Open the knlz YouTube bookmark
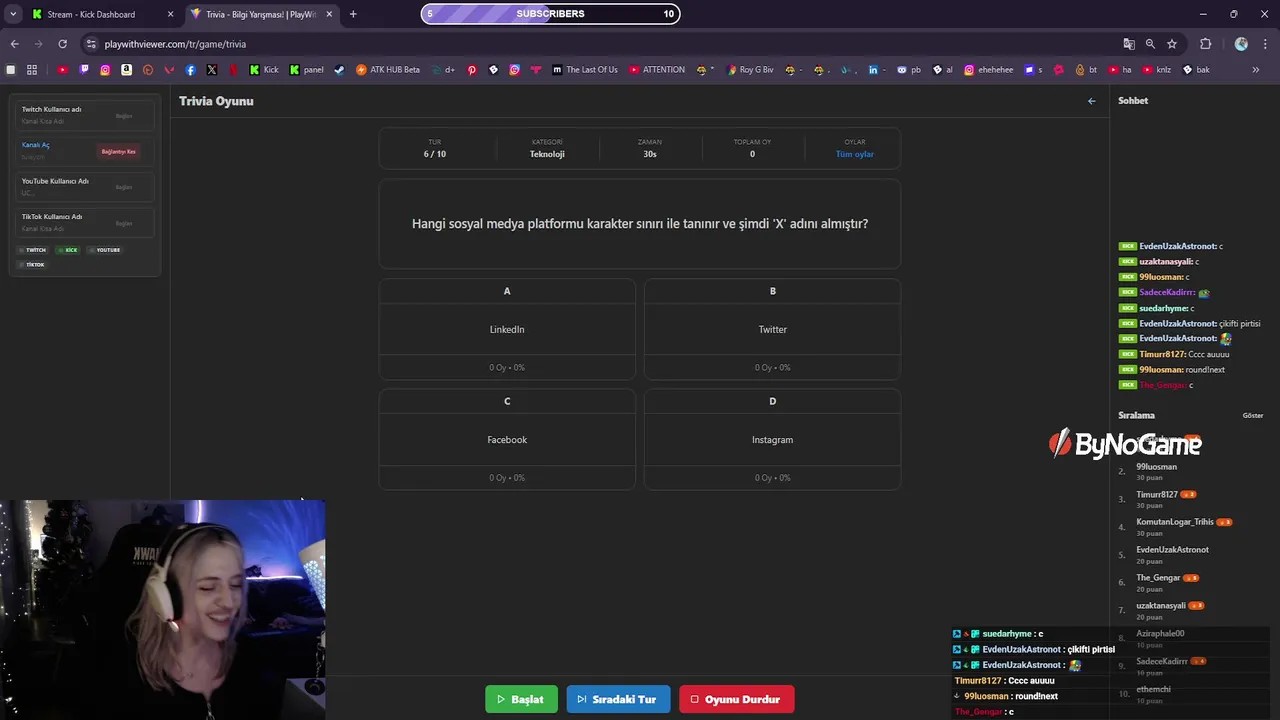Viewport: 1280px width, 720px height. (1156, 70)
